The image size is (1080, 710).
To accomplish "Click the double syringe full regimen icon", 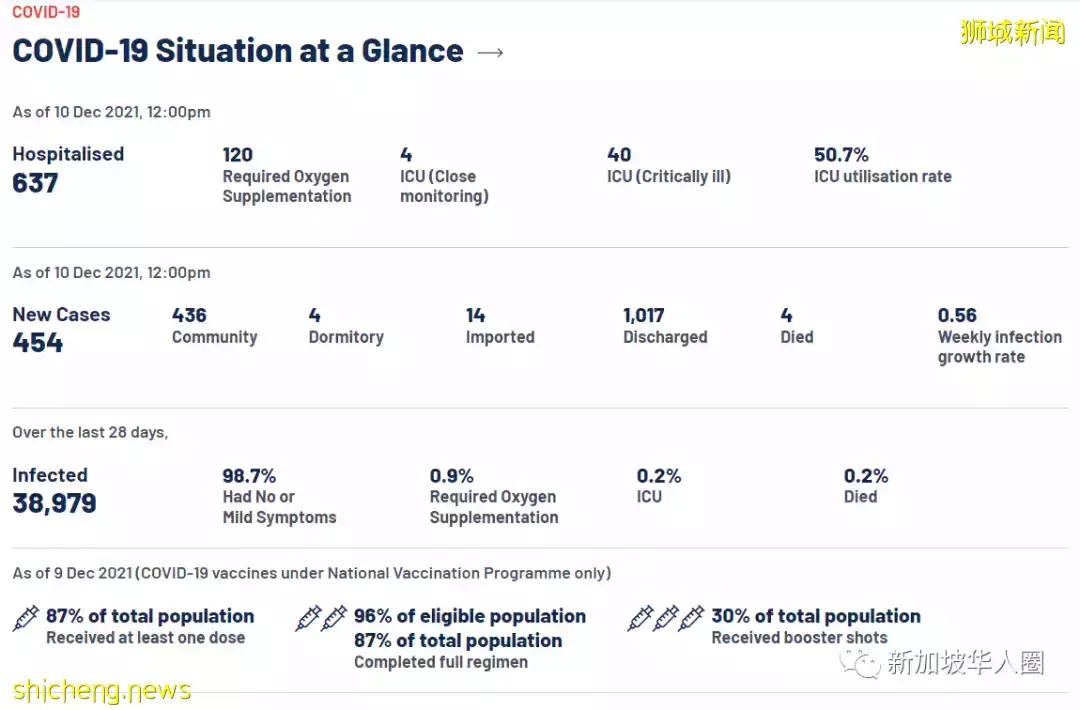I will click(x=321, y=618).
